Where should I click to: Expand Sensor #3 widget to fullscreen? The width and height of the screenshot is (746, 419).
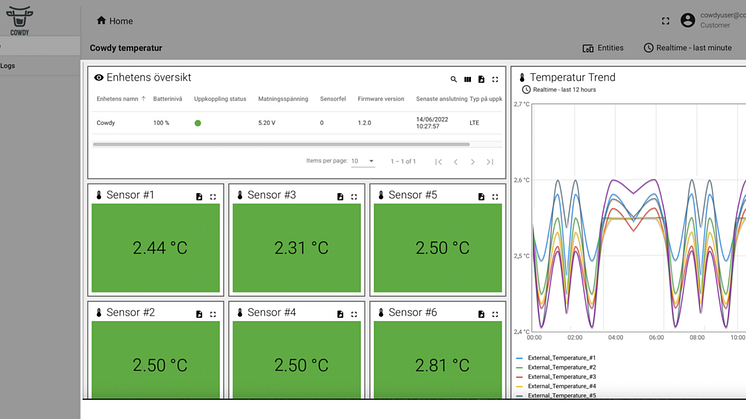(x=354, y=197)
